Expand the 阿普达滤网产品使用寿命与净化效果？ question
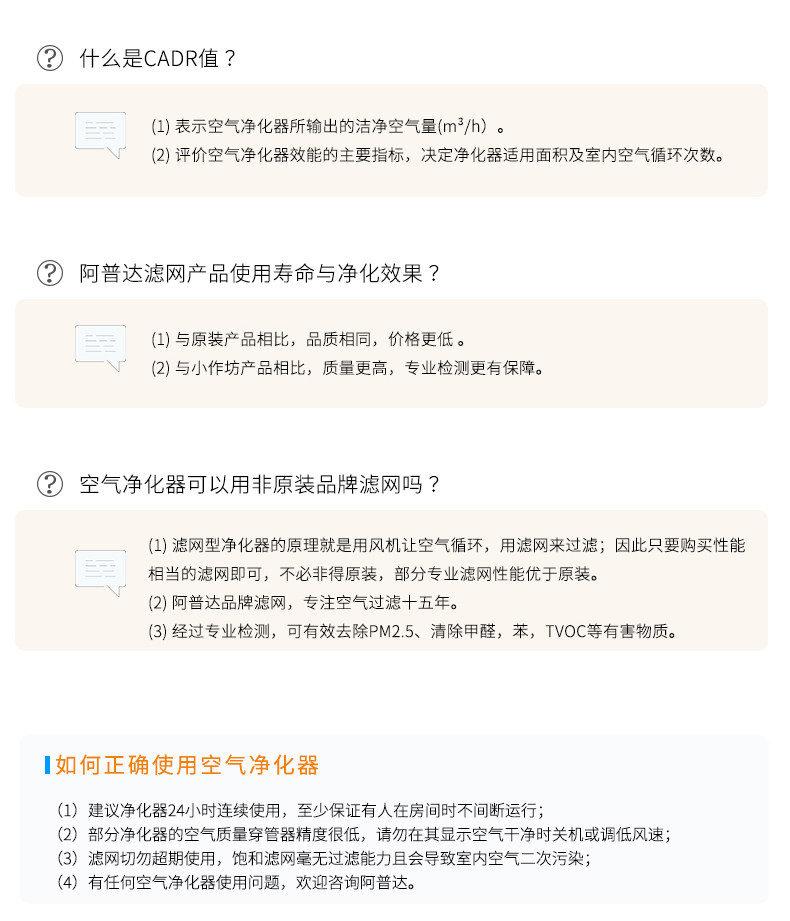The height and width of the screenshot is (921, 790). [260, 273]
